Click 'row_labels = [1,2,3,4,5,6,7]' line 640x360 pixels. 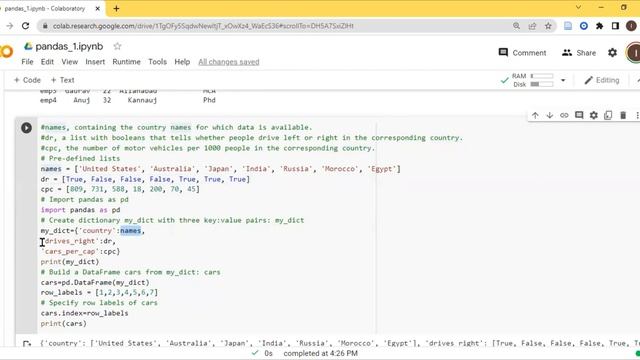tap(99, 292)
